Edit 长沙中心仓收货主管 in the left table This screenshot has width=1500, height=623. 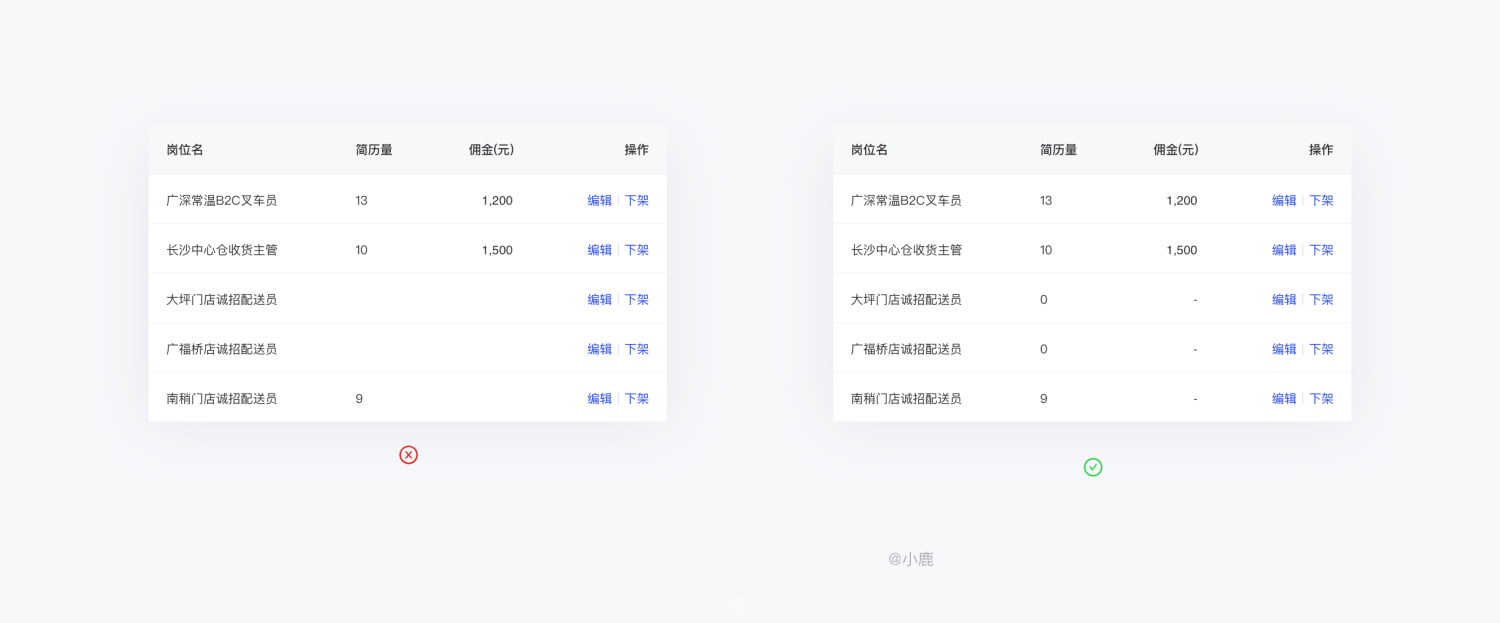(599, 250)
